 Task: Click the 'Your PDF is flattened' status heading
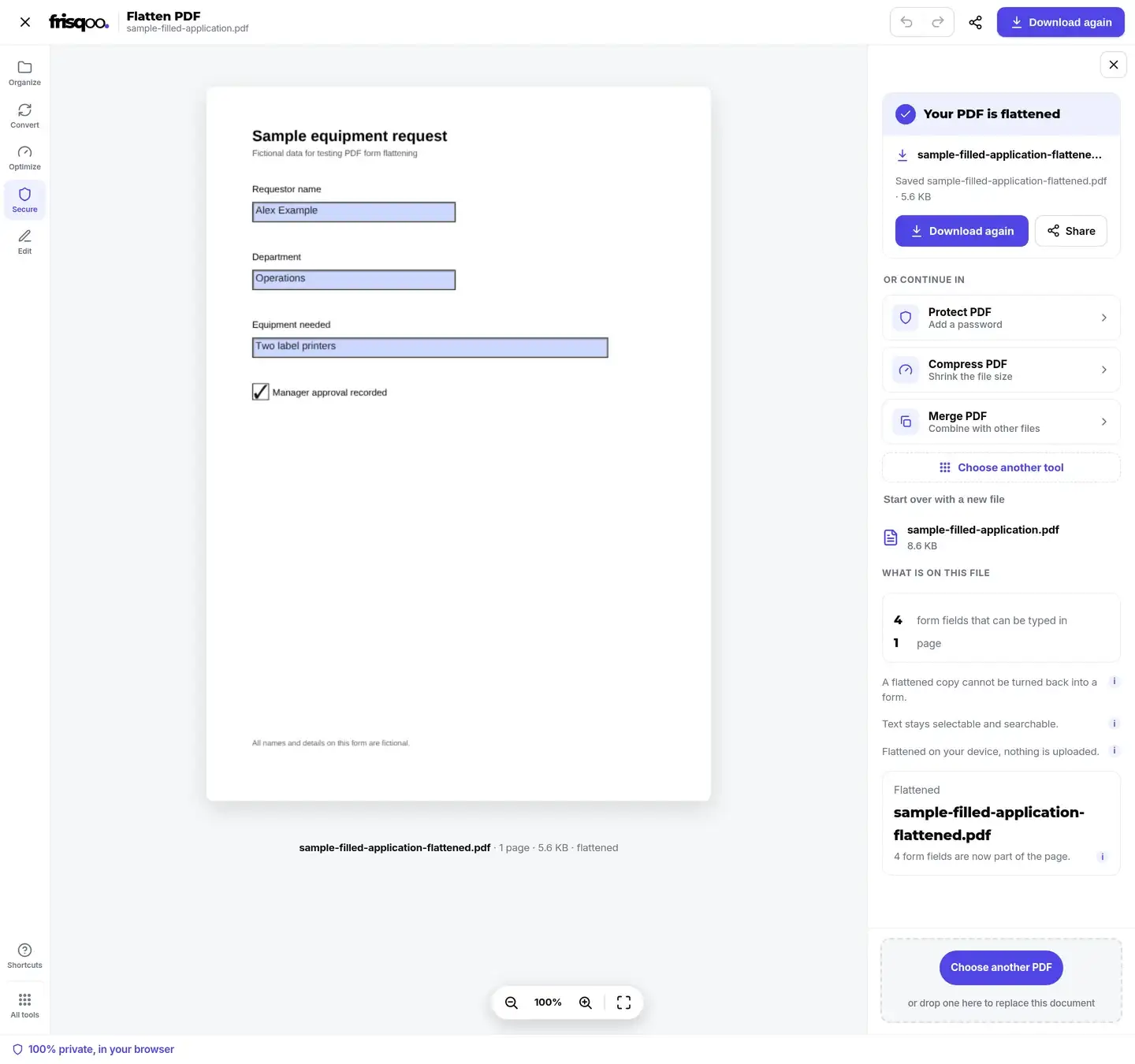click(992, 113)
